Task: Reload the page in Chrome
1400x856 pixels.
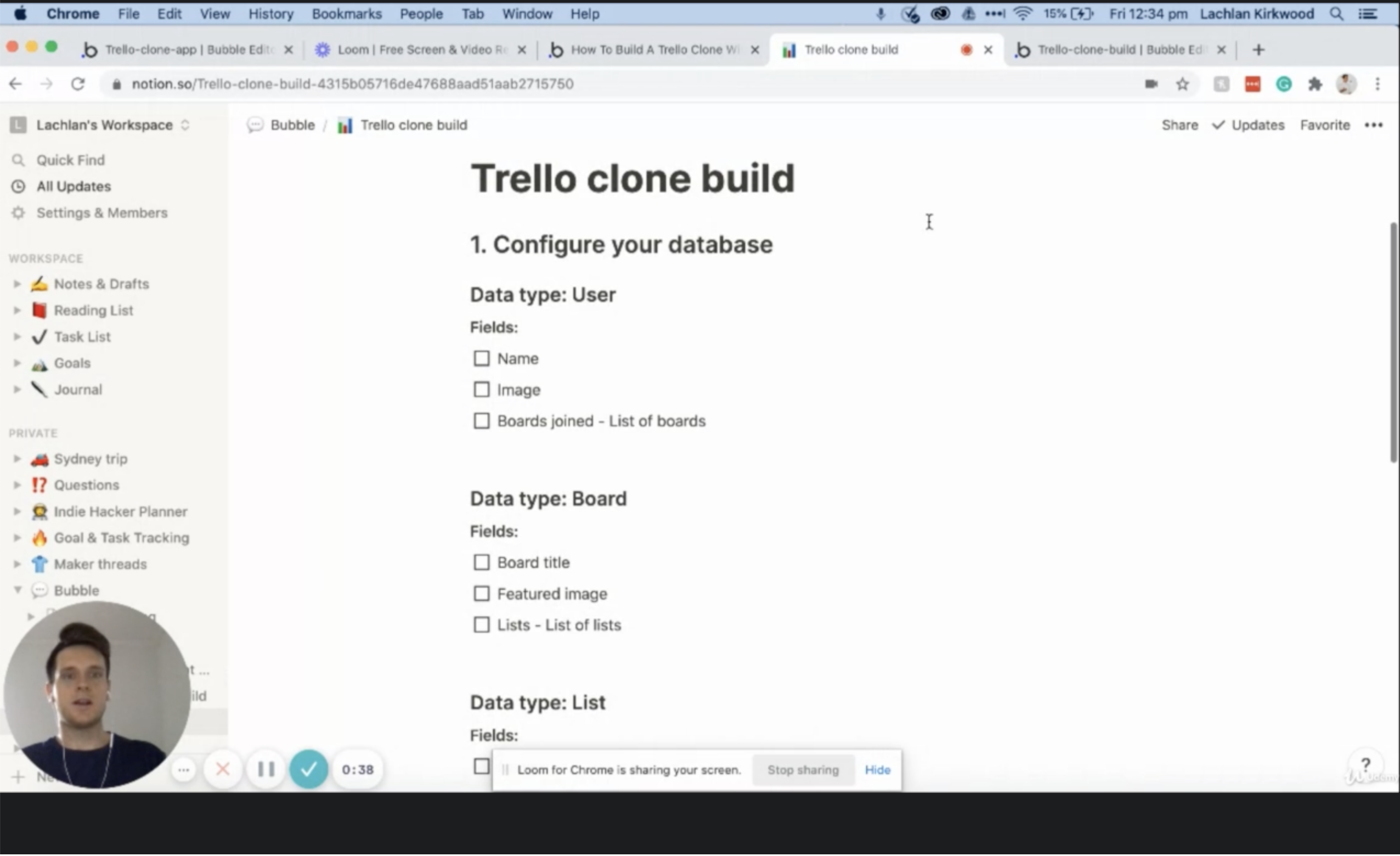Action: 78,84
